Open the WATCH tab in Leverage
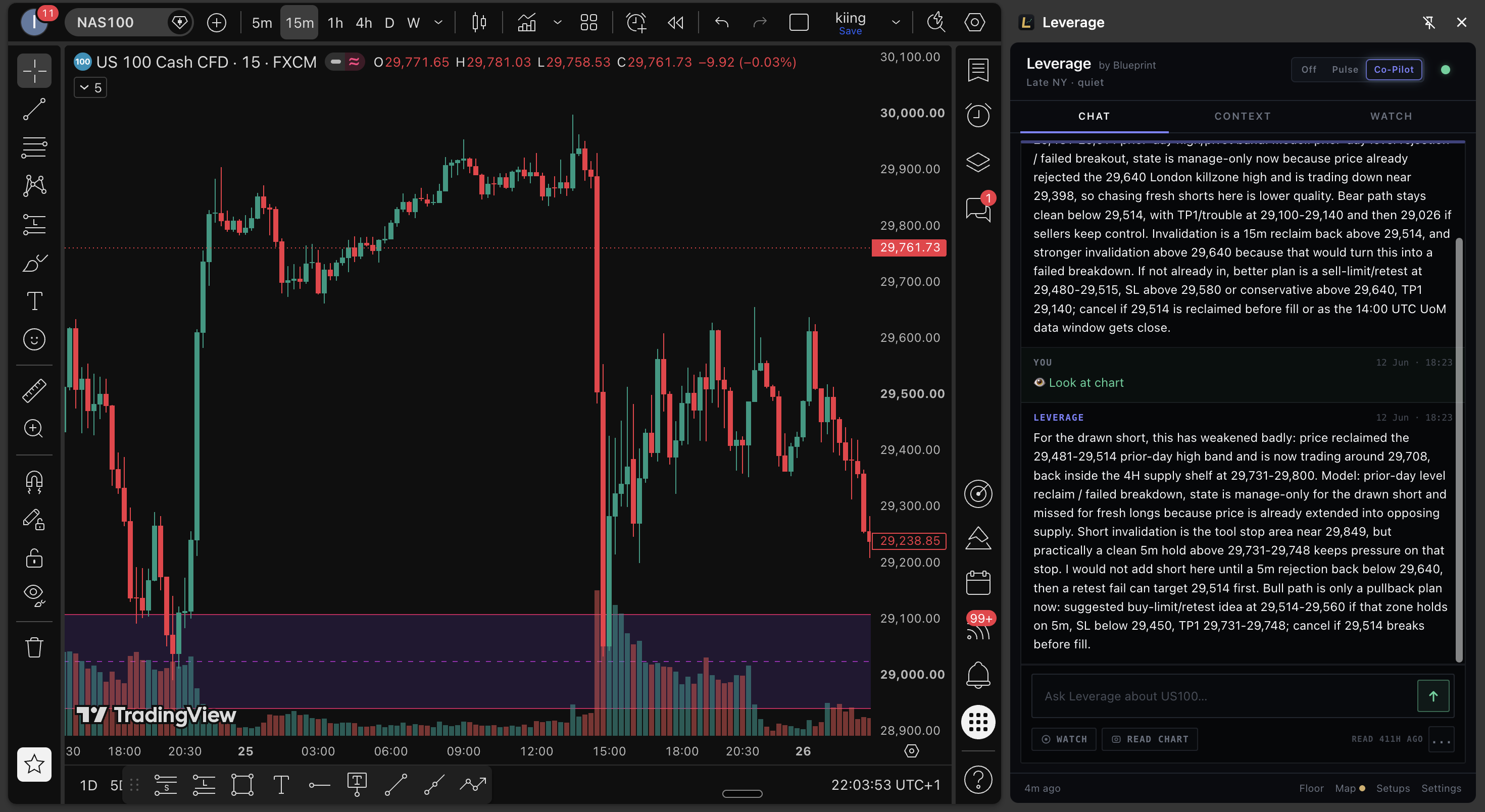 click(1391, 117)
